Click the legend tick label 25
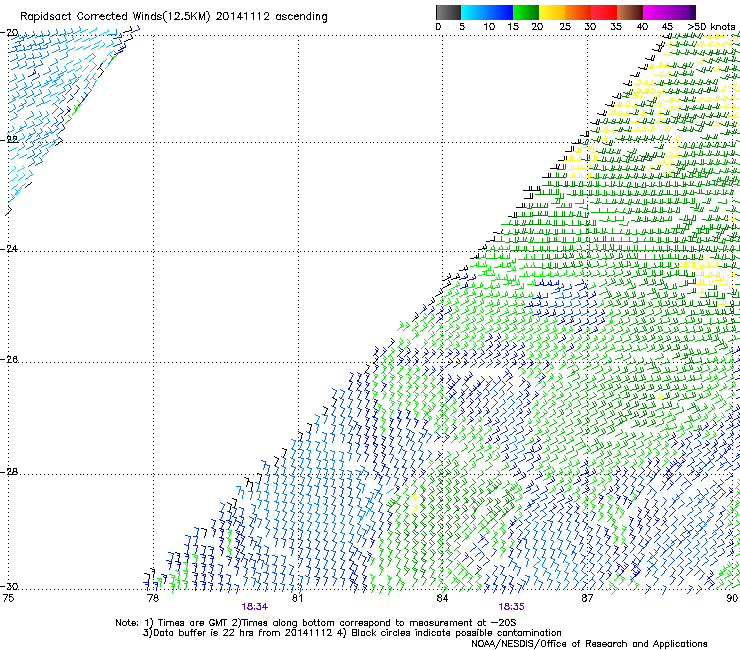Viewport: 740px width, 650px height. coord(565,27)
